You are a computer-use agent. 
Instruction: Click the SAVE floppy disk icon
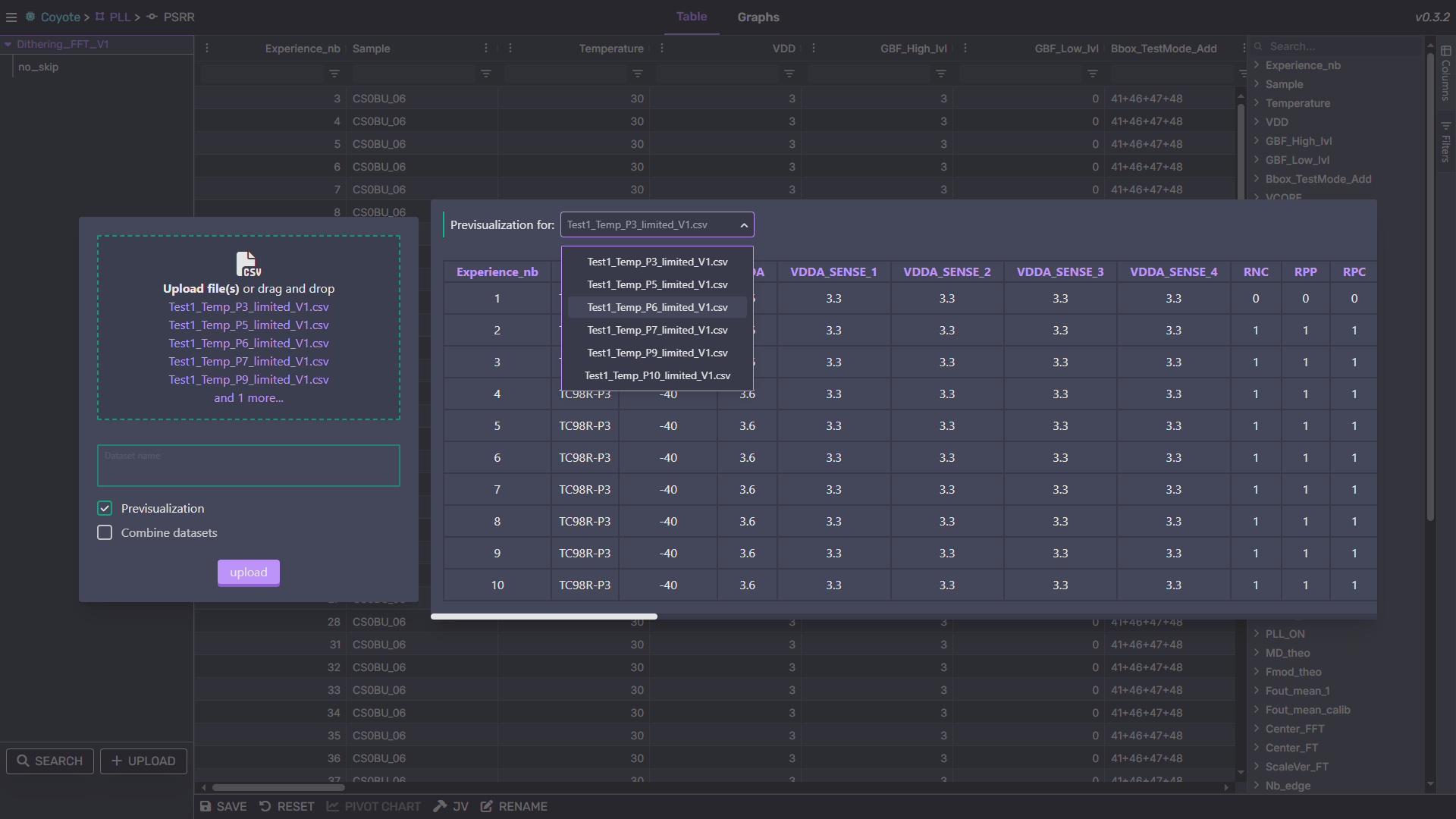click(206, 806)
